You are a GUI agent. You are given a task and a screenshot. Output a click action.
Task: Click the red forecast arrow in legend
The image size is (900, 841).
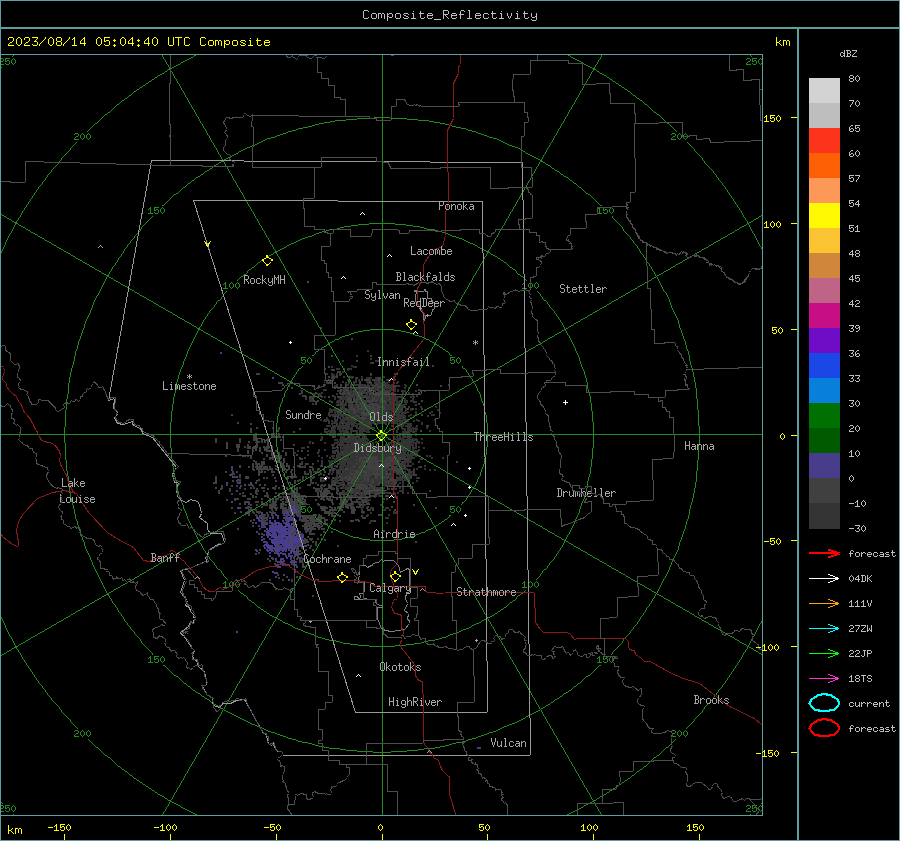pos(824,553)
